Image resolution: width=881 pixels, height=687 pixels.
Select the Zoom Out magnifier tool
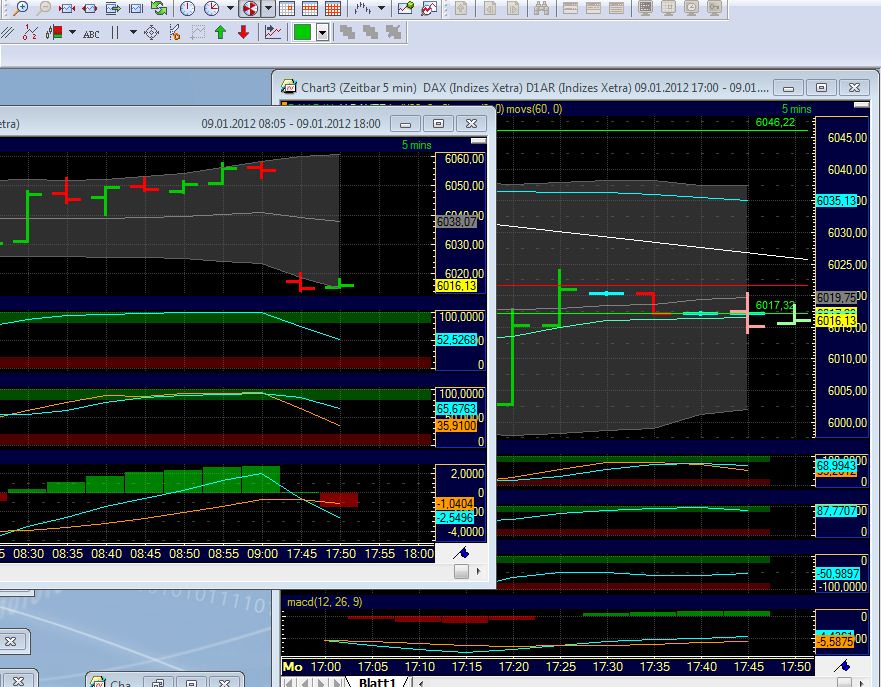coord(44,8)
